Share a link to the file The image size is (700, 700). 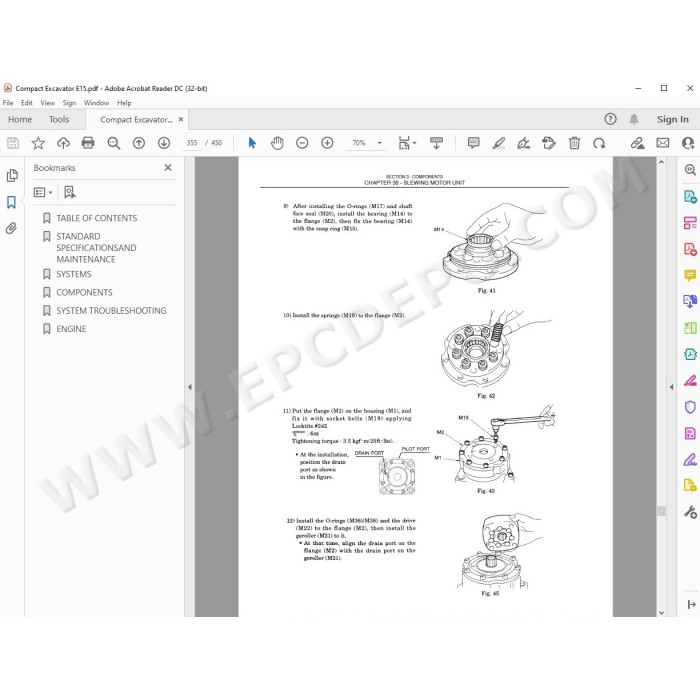tap(637, 143)
